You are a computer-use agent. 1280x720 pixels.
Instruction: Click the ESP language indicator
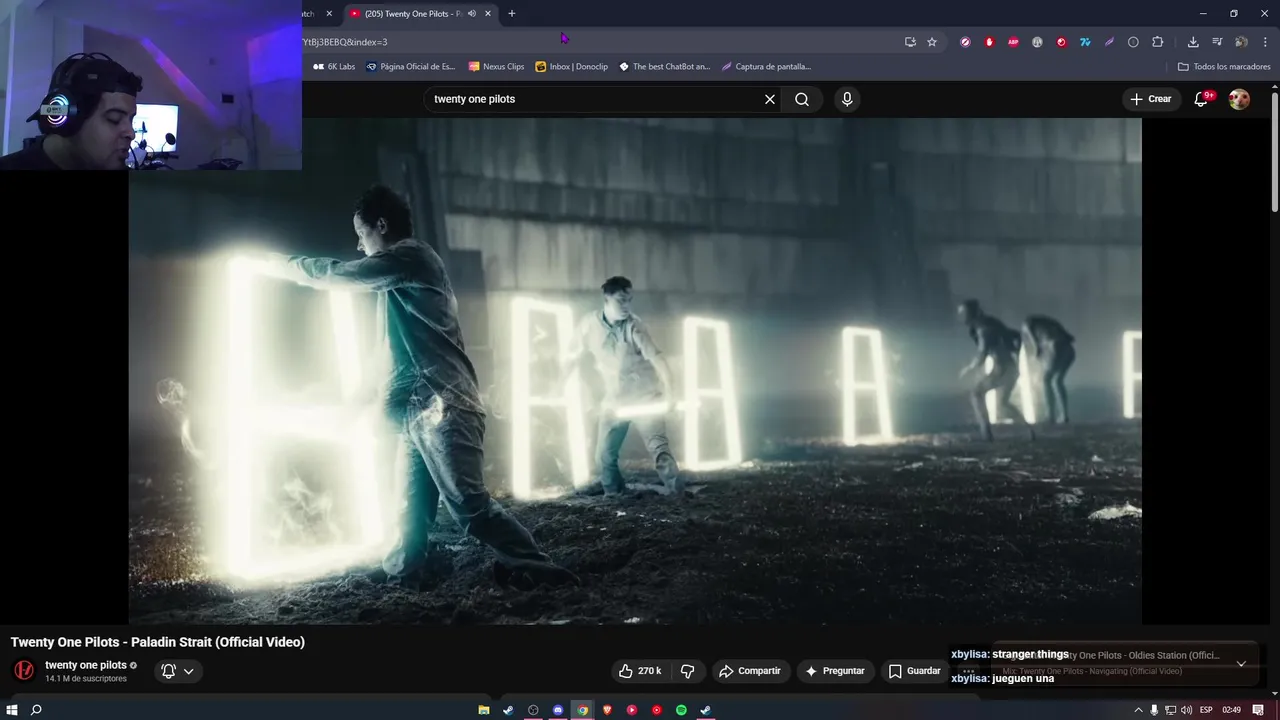point(1206,710)
